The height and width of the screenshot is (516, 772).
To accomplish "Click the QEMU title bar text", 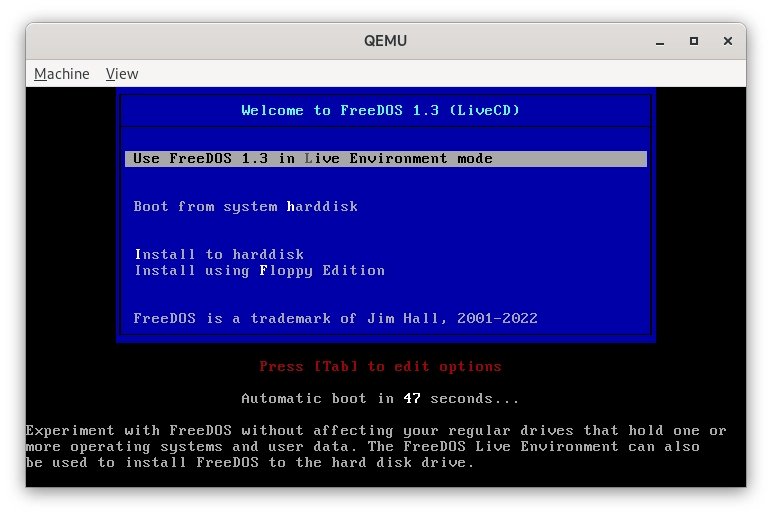I will pos(386,41).
